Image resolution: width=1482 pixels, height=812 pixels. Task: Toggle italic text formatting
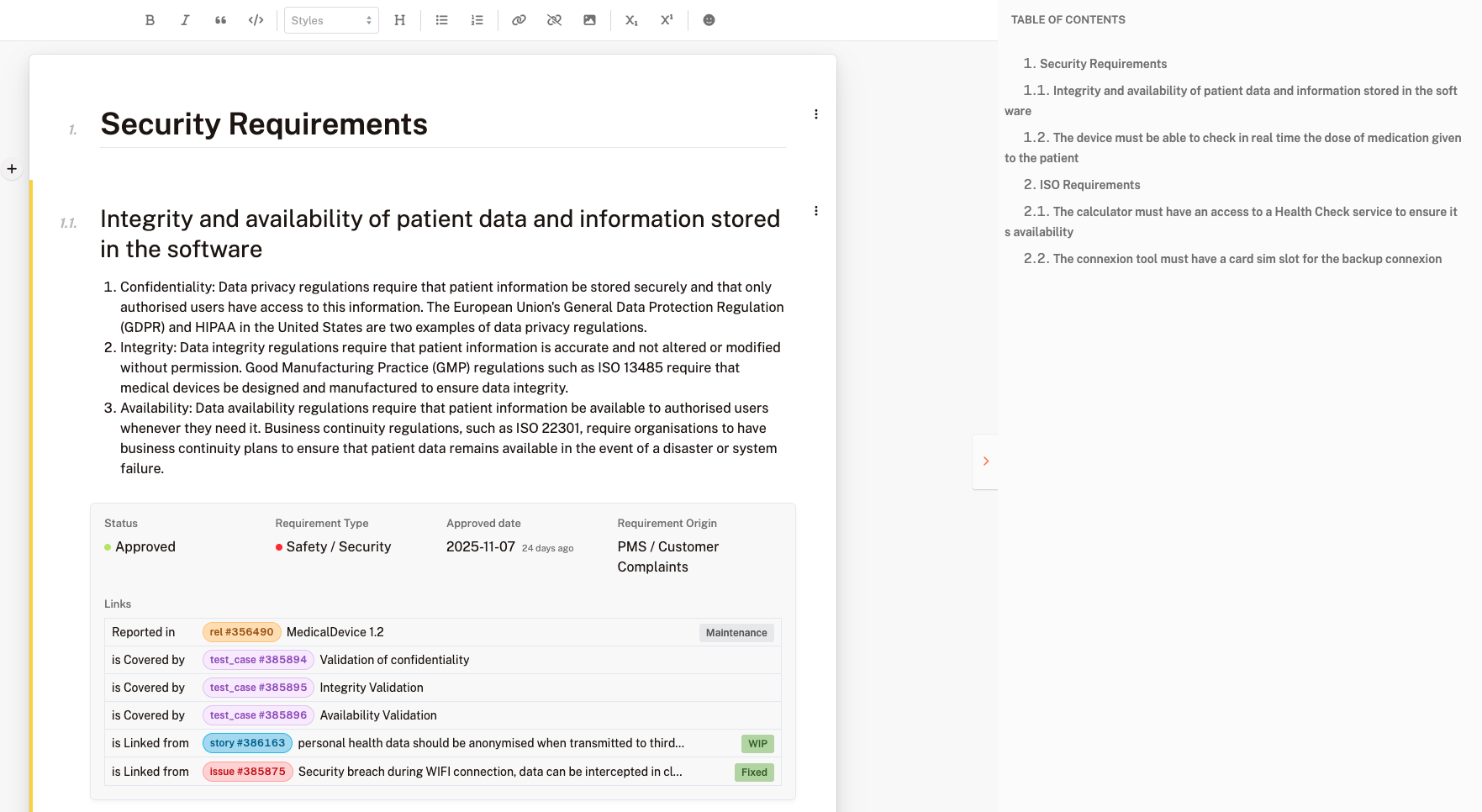[185, 20]
